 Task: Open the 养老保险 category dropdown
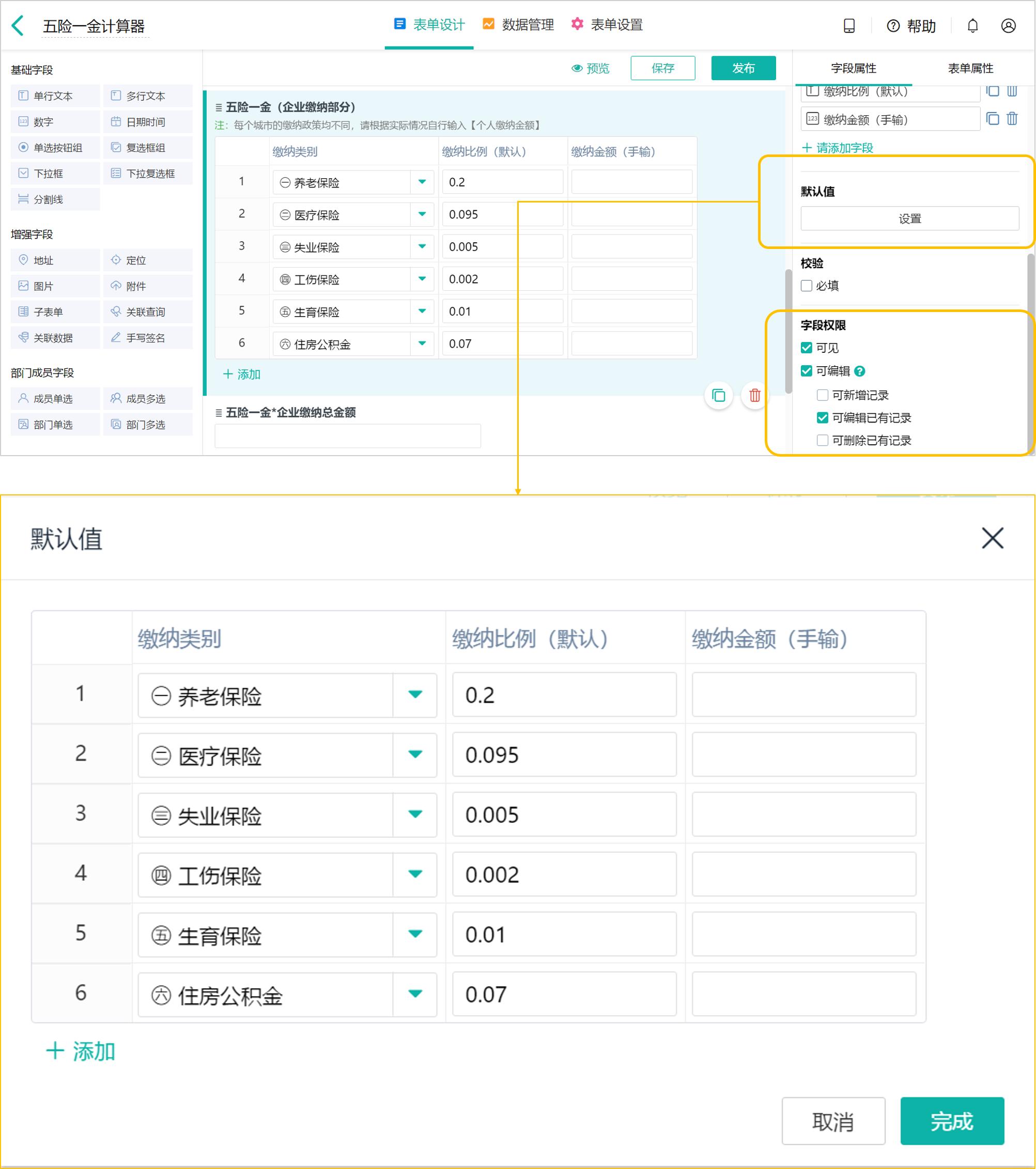pyautogui.click(x=422, y=182)
